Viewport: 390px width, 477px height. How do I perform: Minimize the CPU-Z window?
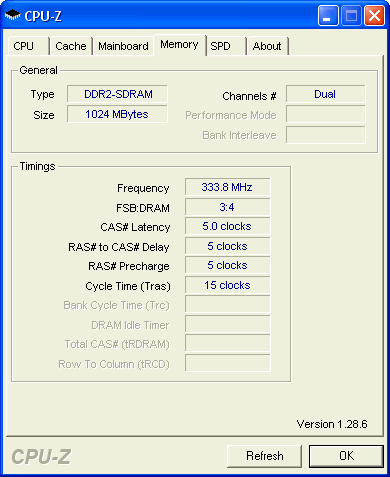[328, 16]
